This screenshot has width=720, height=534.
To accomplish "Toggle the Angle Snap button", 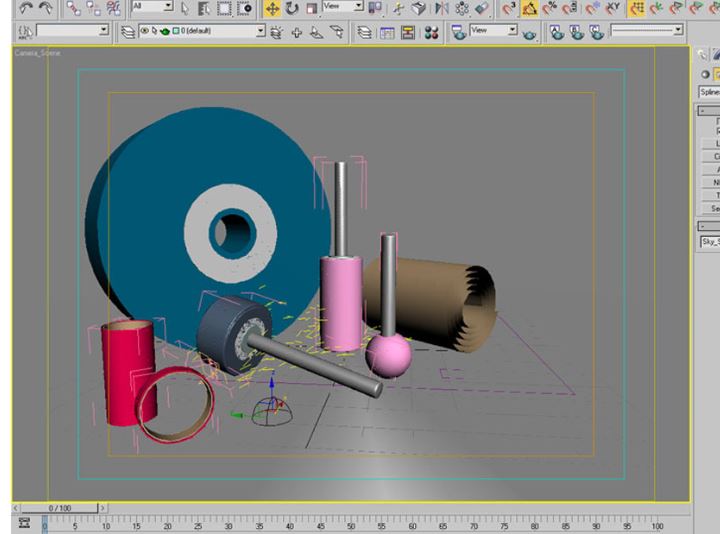I will click(529, 8).
